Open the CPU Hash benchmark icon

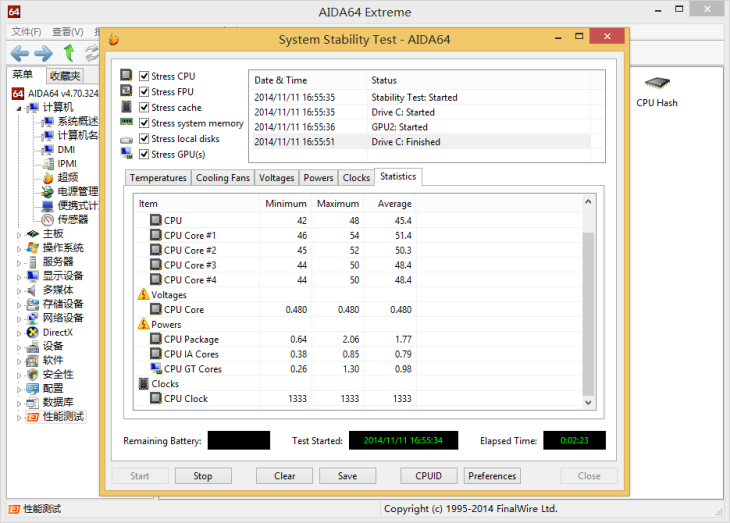click(x=657, y=84)
